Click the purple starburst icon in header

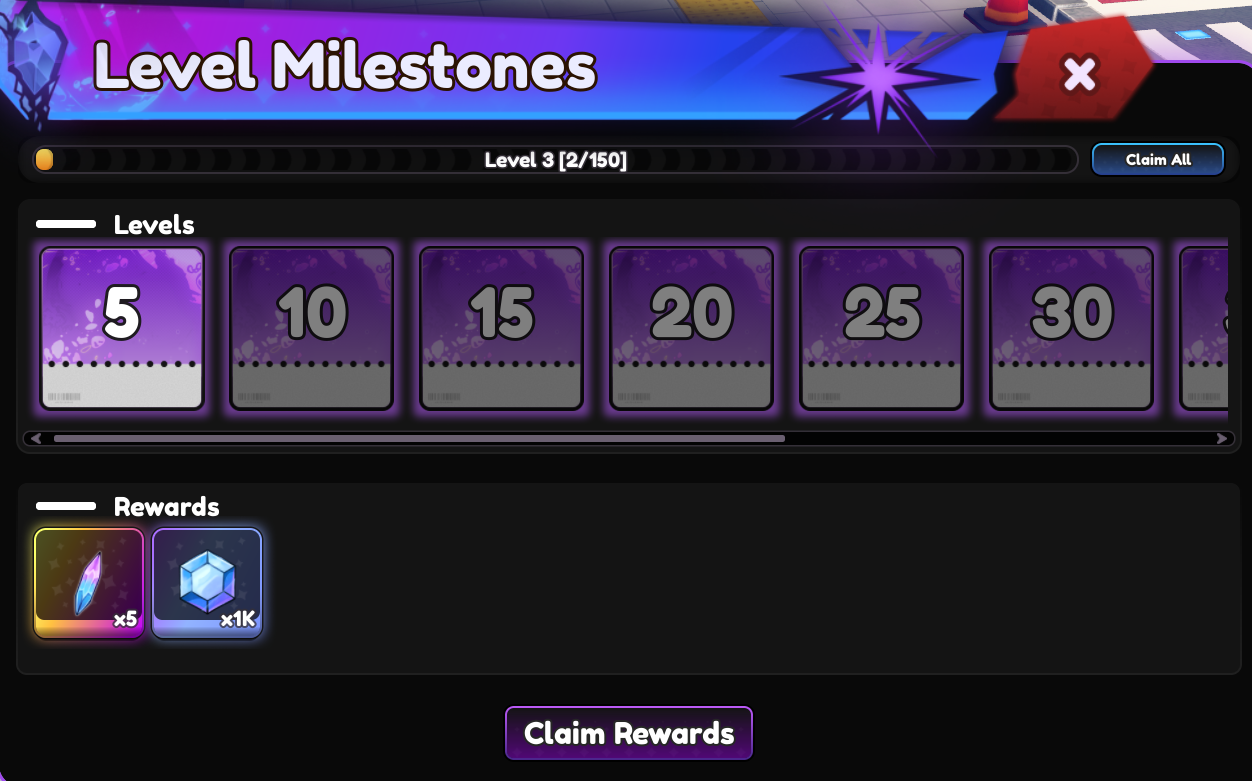[877, 77]
